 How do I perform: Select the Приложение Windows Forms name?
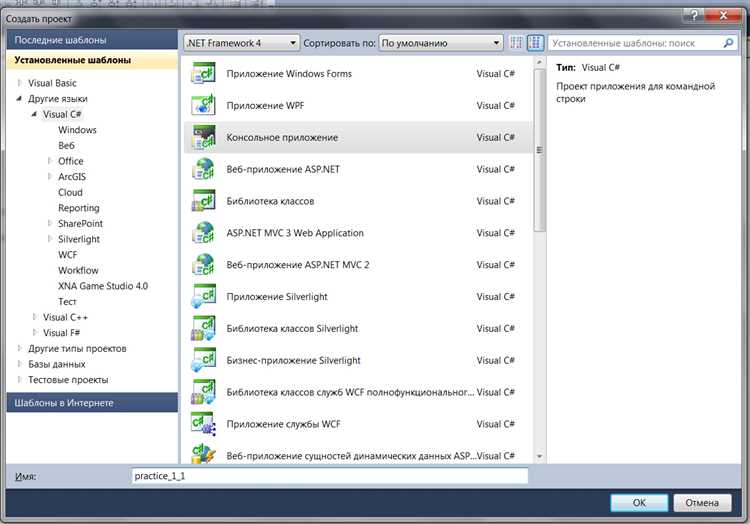click(289, 74)
